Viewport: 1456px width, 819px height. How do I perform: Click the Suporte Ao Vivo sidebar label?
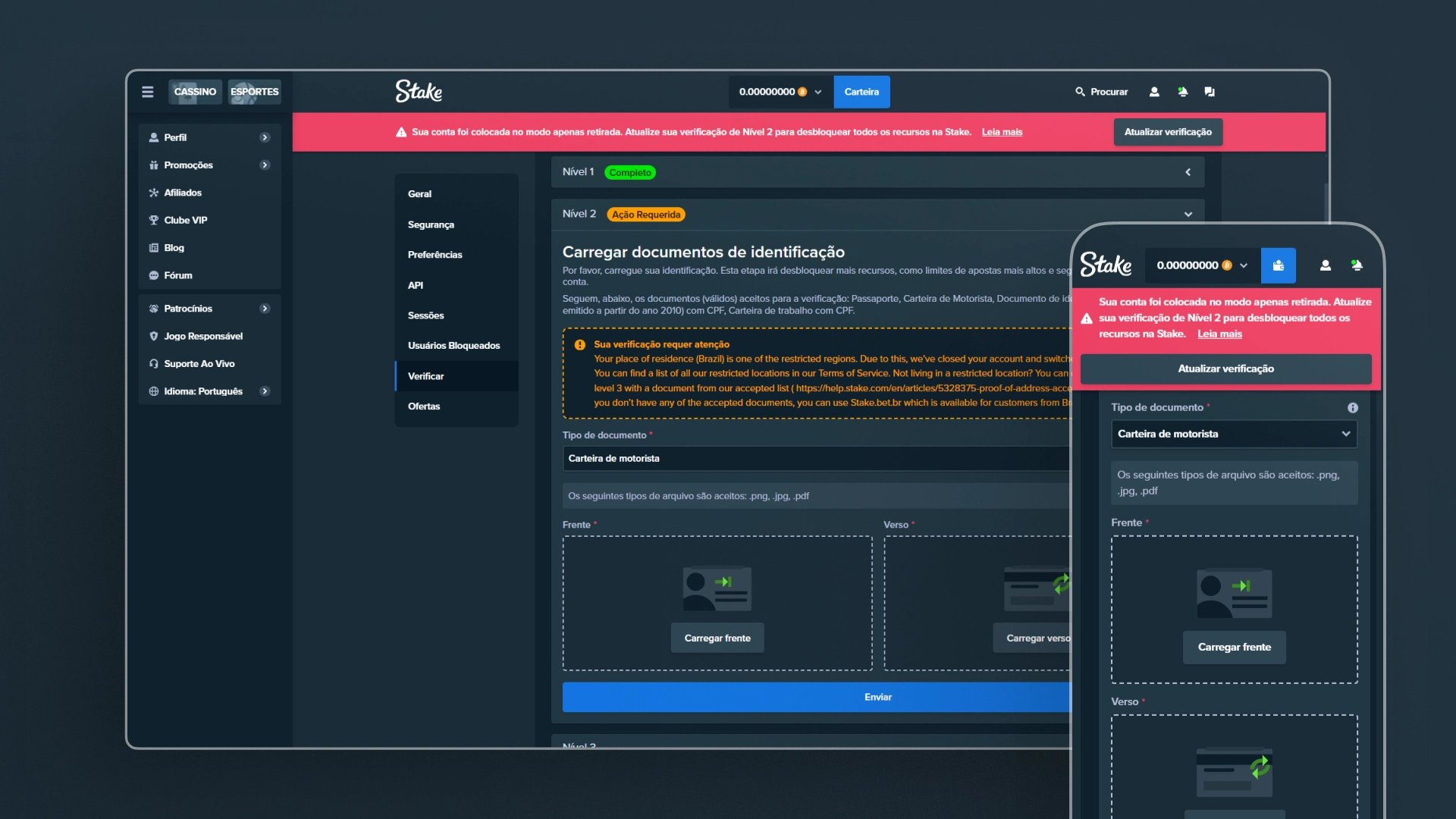199,364
